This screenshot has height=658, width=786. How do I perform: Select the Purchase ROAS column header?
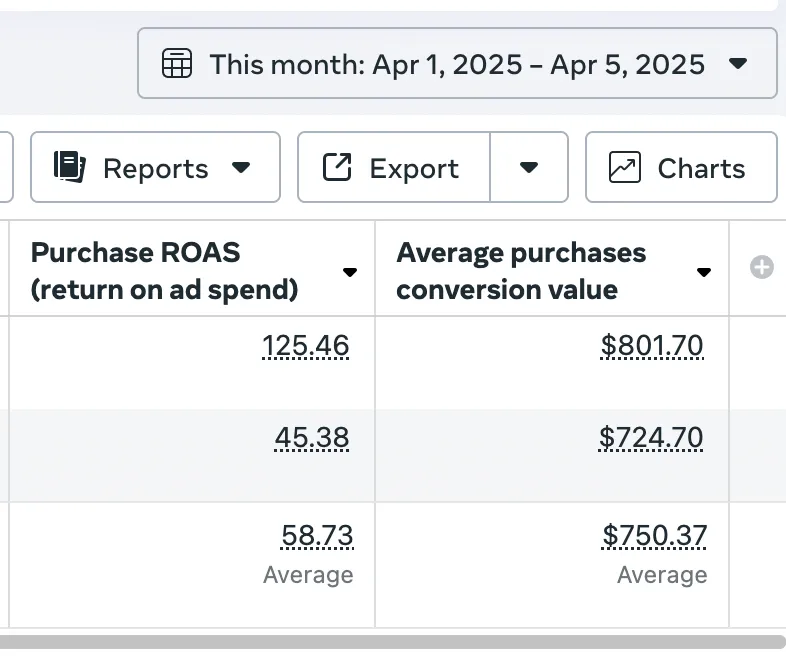pyautogui.click(x=164, y=271)
